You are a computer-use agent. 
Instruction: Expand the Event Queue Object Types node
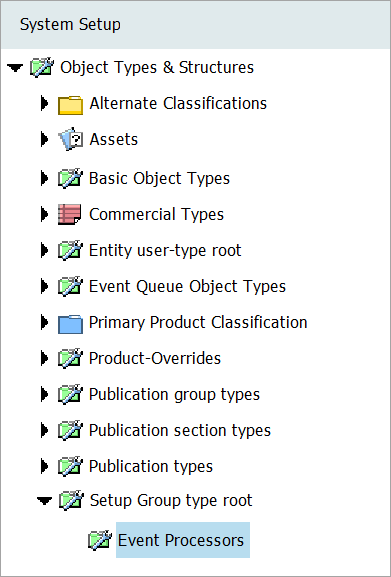pos(44,286)
